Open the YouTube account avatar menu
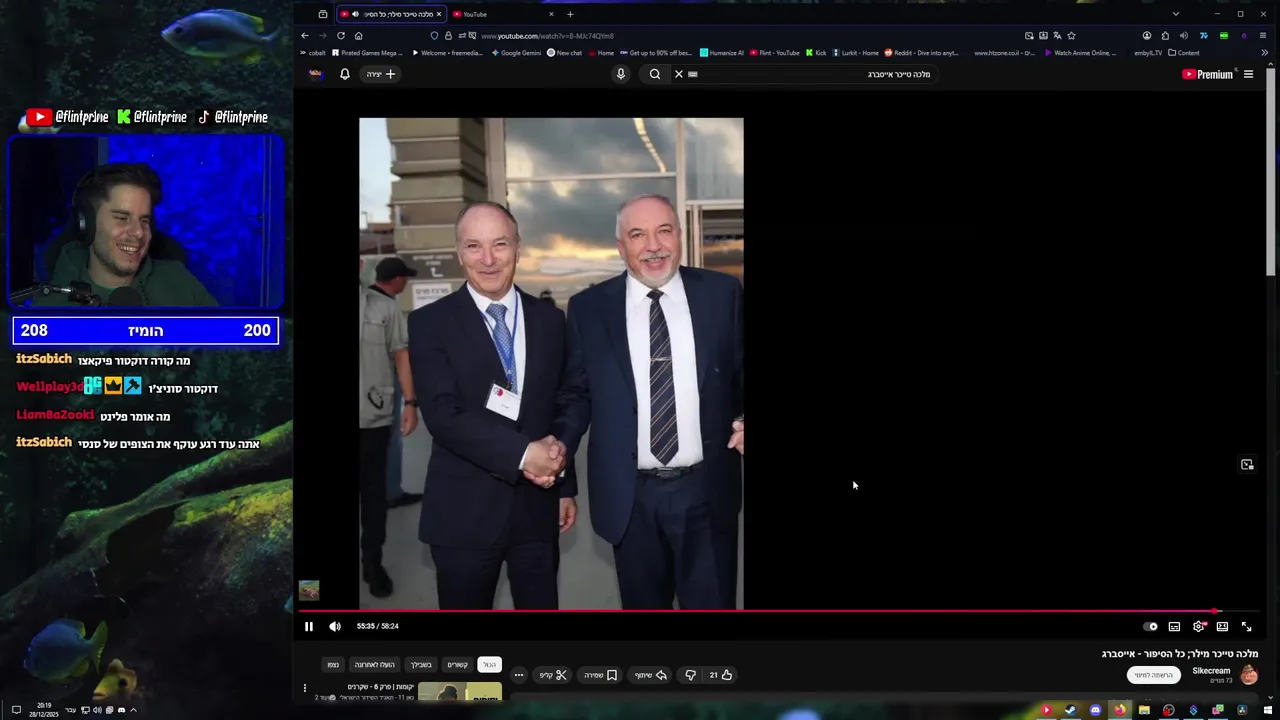The height and width of the screenshot is (720, 1280). [316, 74]
